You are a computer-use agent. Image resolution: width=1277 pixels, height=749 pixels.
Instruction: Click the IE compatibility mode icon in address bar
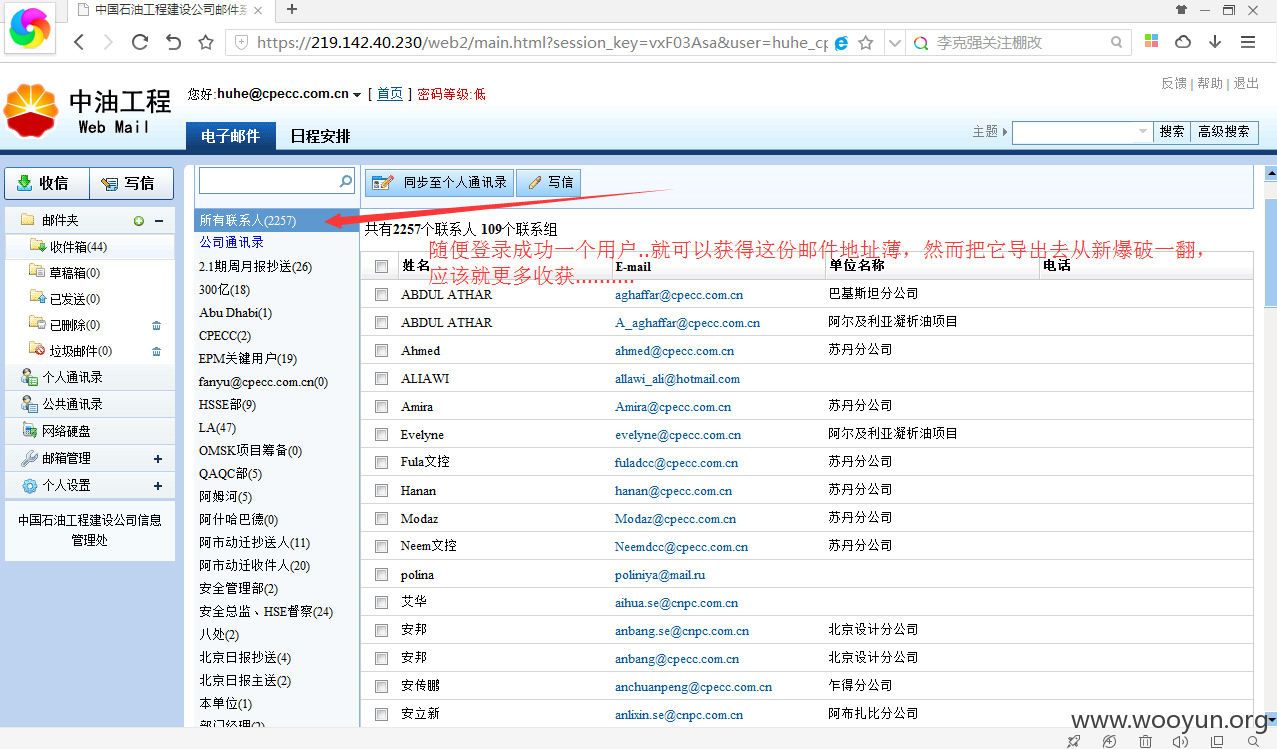coord(841,43)
